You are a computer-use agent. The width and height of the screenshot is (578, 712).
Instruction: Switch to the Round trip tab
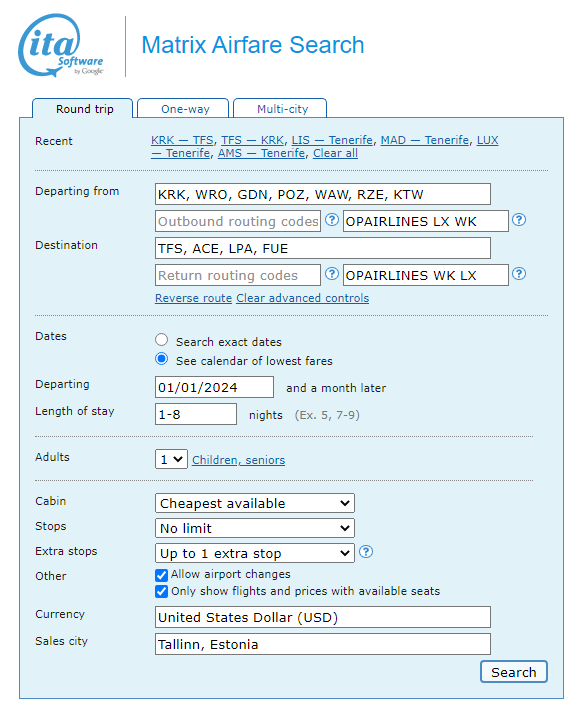(83, 109)
